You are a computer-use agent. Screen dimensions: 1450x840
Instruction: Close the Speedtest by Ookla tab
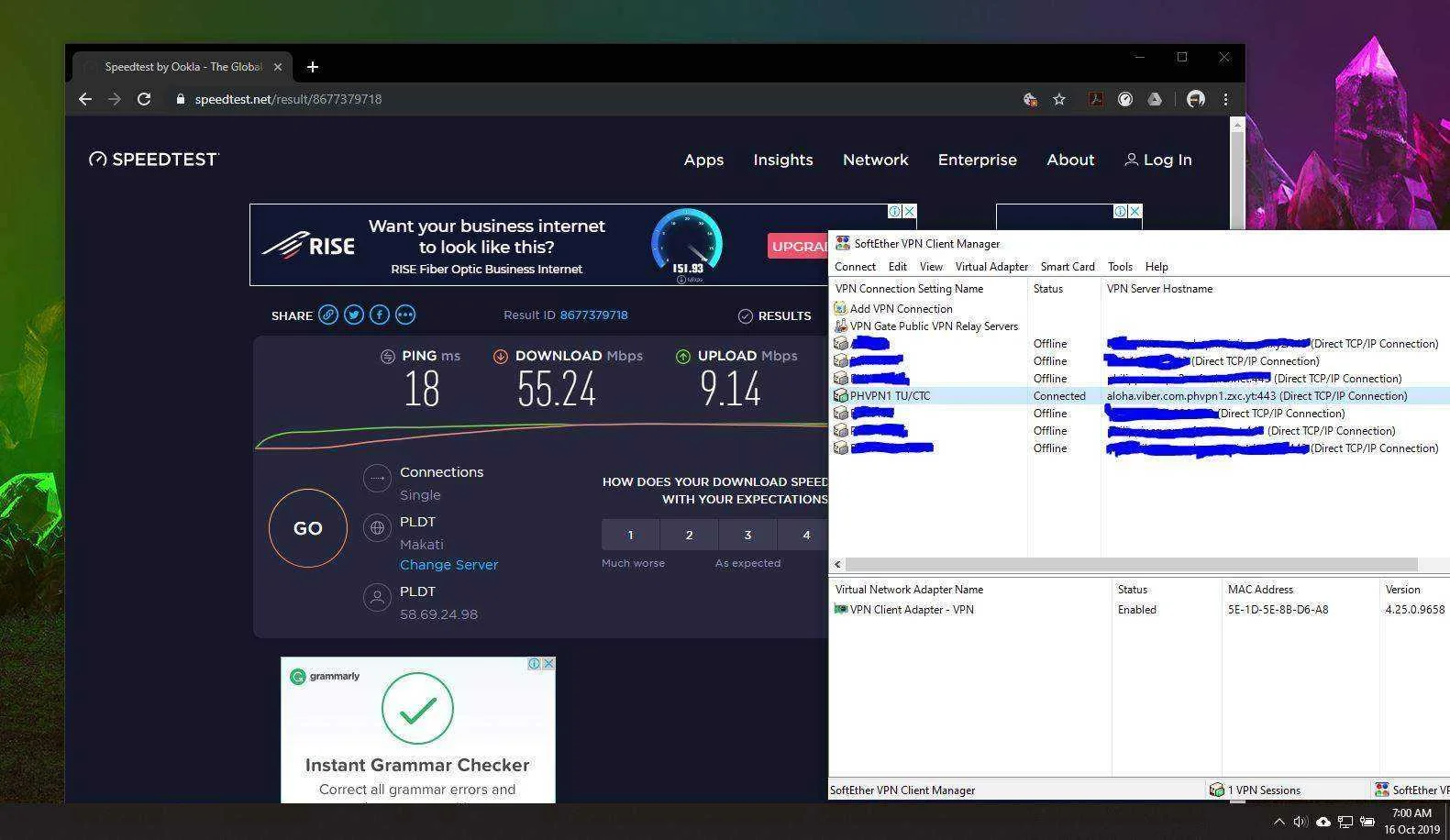tap(278, 67)
